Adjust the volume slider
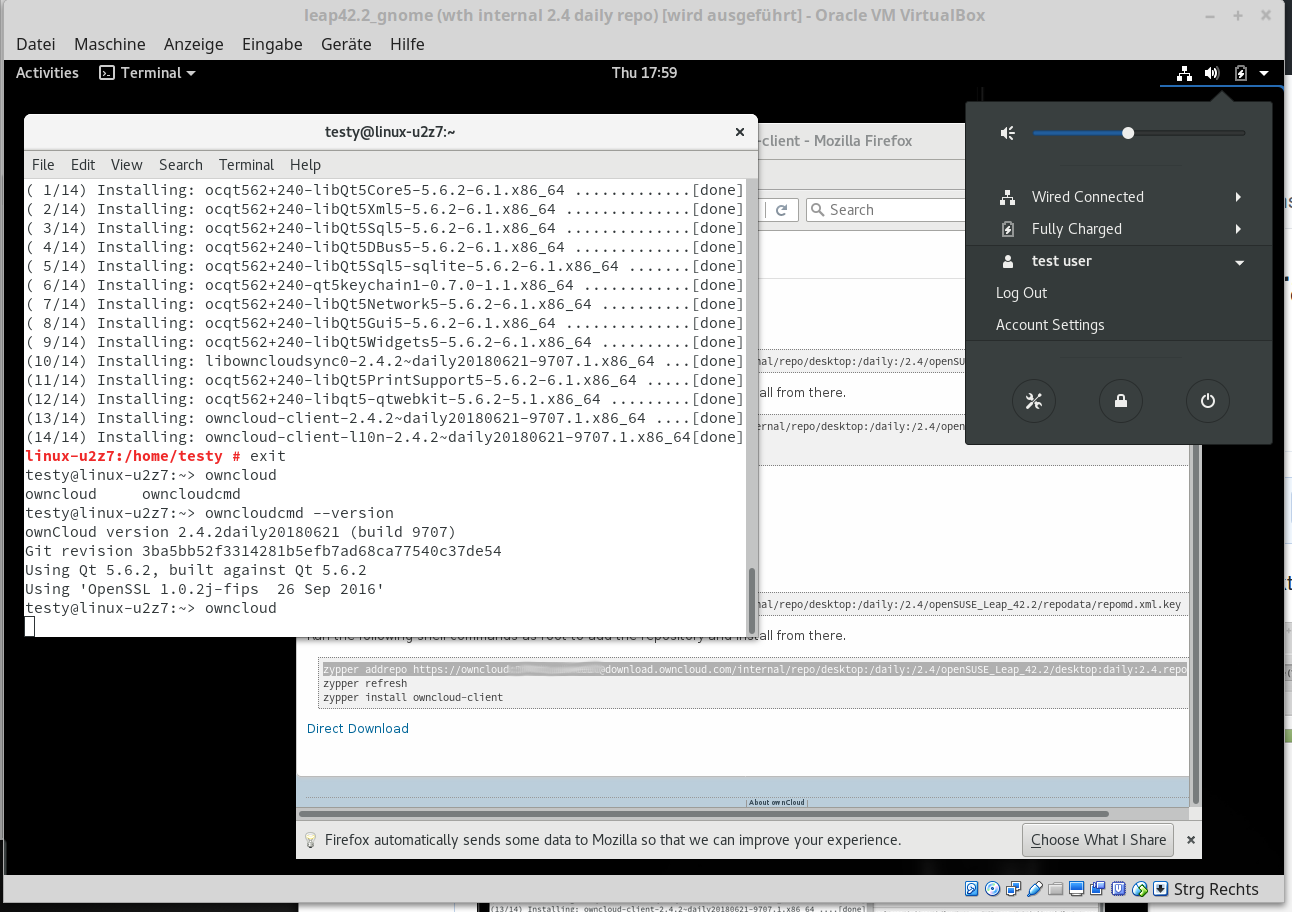This screenshot has width=1292, height=912. point(1128,132)
